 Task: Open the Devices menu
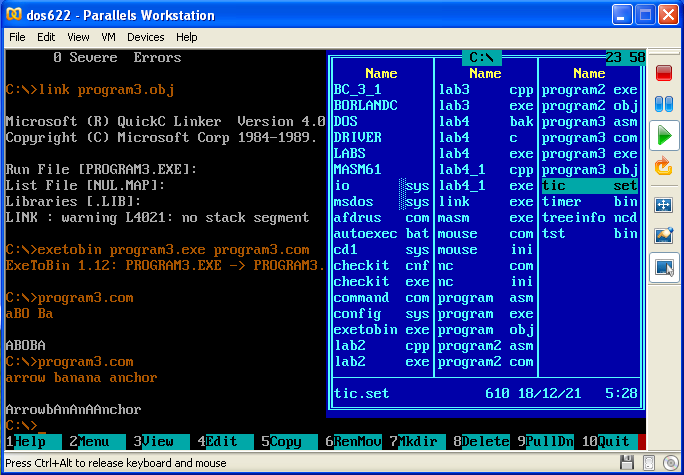pos(146,38)
